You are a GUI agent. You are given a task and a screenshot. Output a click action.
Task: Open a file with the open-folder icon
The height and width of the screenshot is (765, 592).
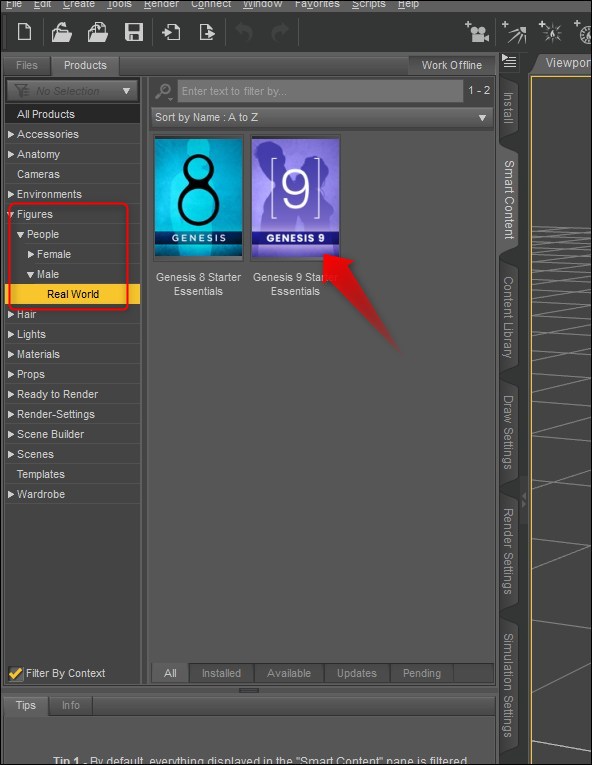(x=61, y=32)
